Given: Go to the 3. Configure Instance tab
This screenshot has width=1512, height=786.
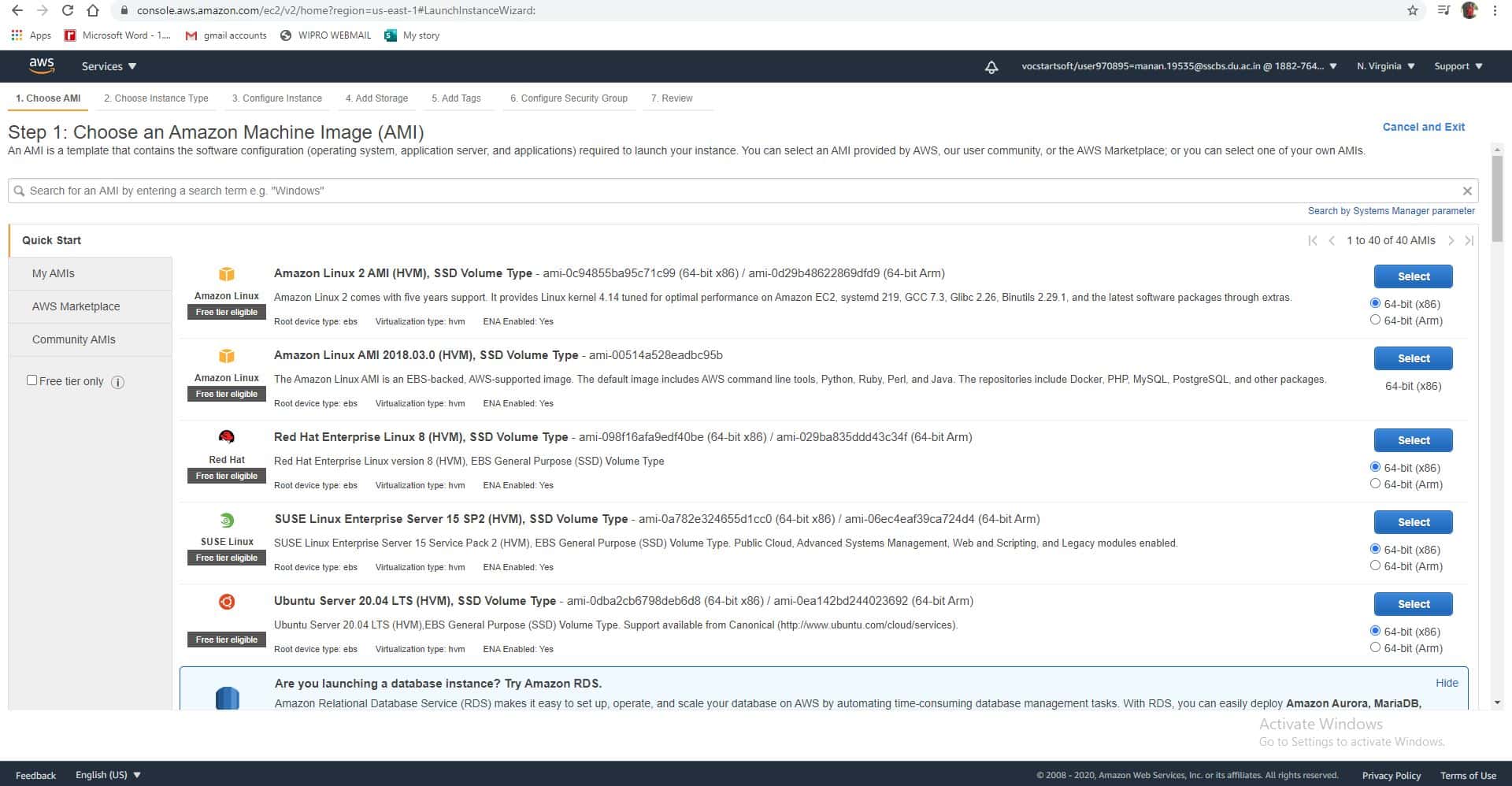Looking at the screenshot, I should [x=276, y=98].
